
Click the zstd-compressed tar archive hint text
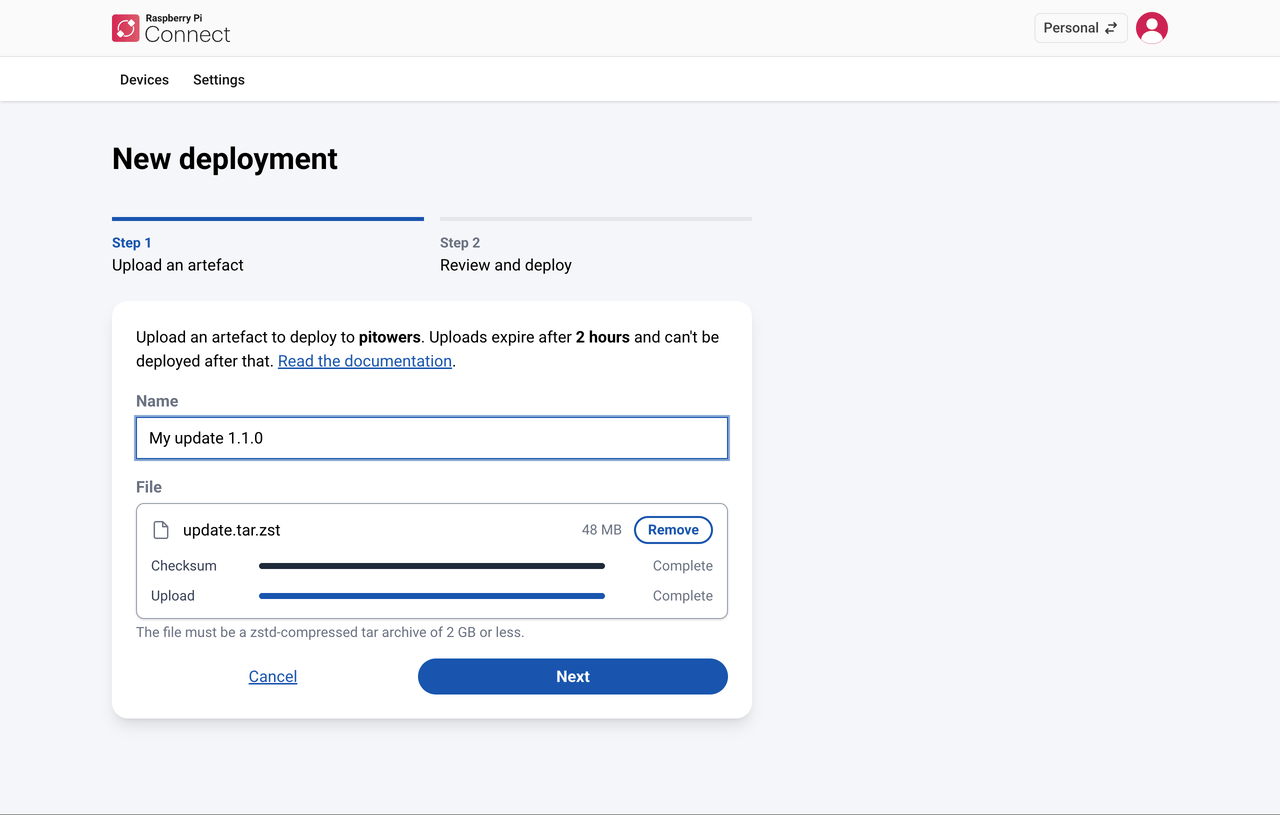point(330,632)
